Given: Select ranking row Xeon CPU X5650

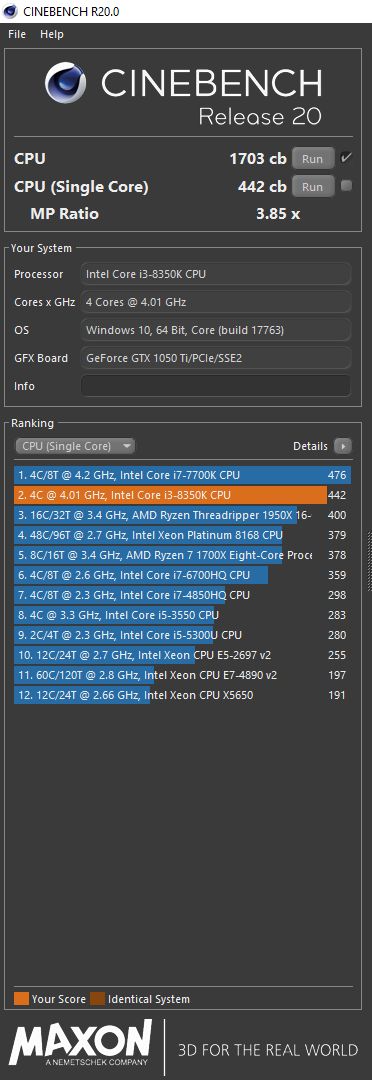Looking at the screenshot, I should (x=183, y=695).
